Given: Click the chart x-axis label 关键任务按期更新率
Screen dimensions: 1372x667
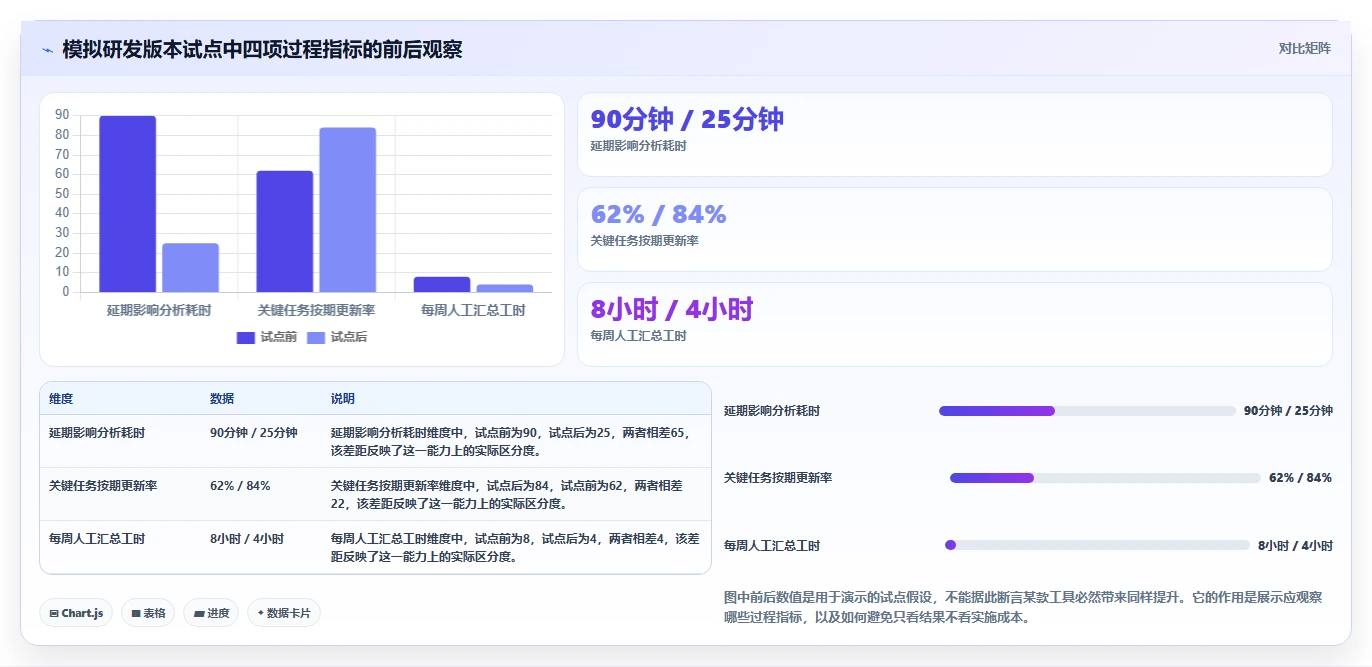Looking at the screenshot, I should (x=316, y=310).
